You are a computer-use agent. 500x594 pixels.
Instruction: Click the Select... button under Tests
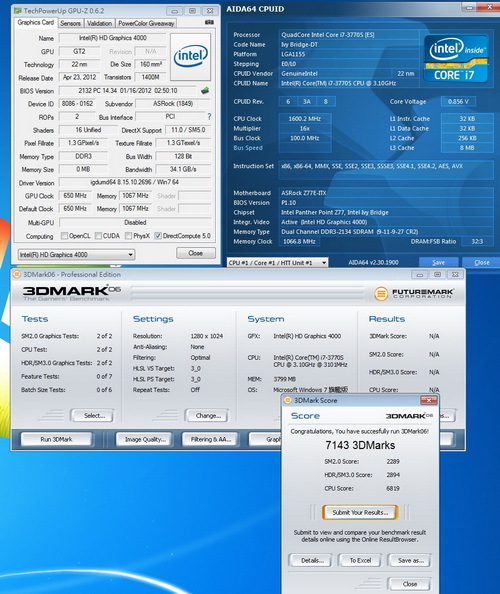tap(94, 416)
